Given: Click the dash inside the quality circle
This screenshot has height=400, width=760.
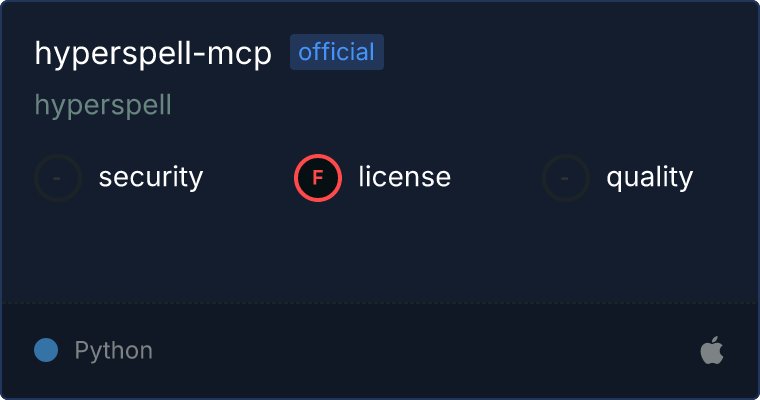Looking at the screenshot, I should tap(564, 178).
